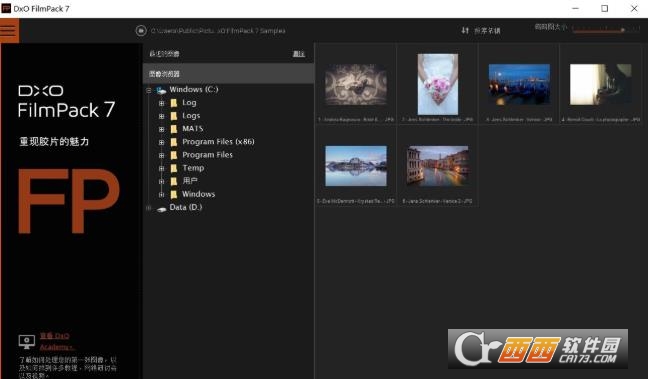Open the sort by name option
The width and height of the screenshot is (648, 379).
point(487,31)
